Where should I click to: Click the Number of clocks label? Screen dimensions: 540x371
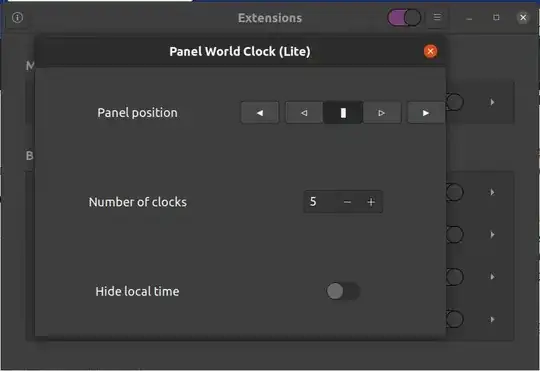(138, 202)
